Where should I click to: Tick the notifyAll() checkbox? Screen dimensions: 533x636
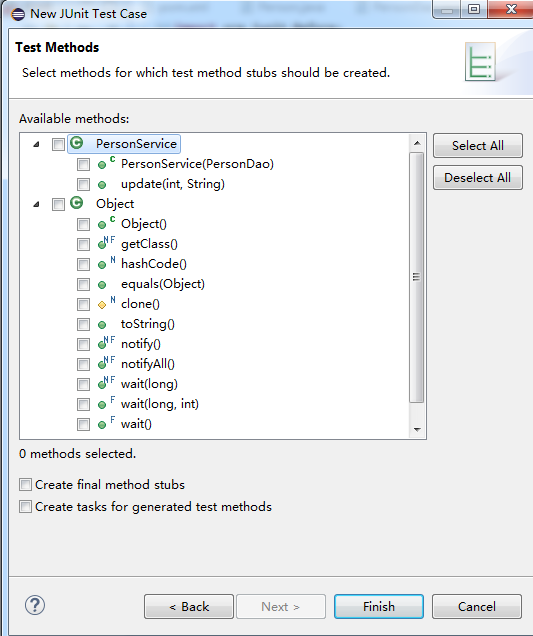click(x=84, y=364)
